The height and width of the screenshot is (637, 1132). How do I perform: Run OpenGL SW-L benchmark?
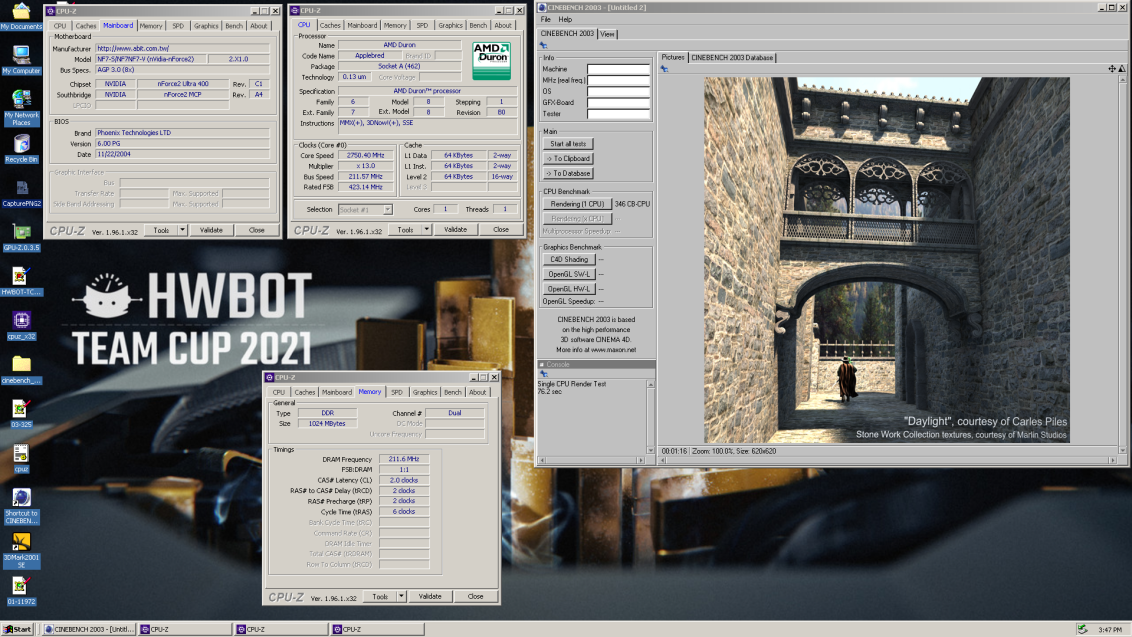point(569,274)
